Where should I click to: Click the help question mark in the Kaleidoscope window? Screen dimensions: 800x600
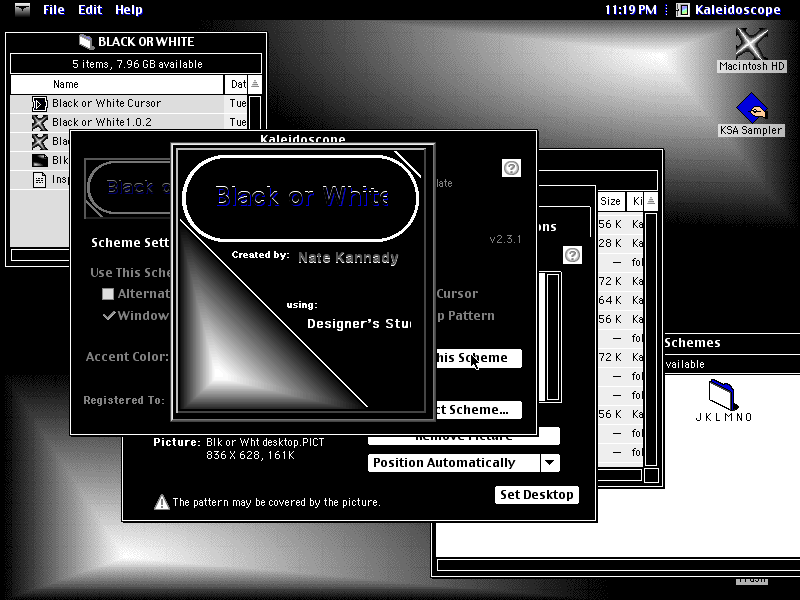(511, 168)
